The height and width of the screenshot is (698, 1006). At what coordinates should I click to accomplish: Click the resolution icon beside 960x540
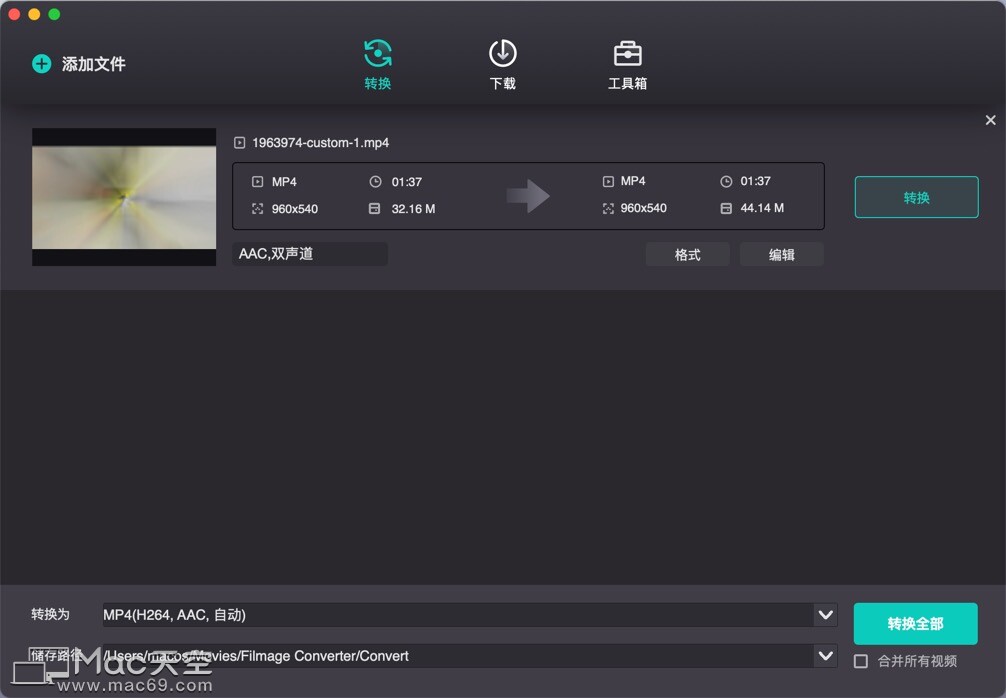pos(258,208)
